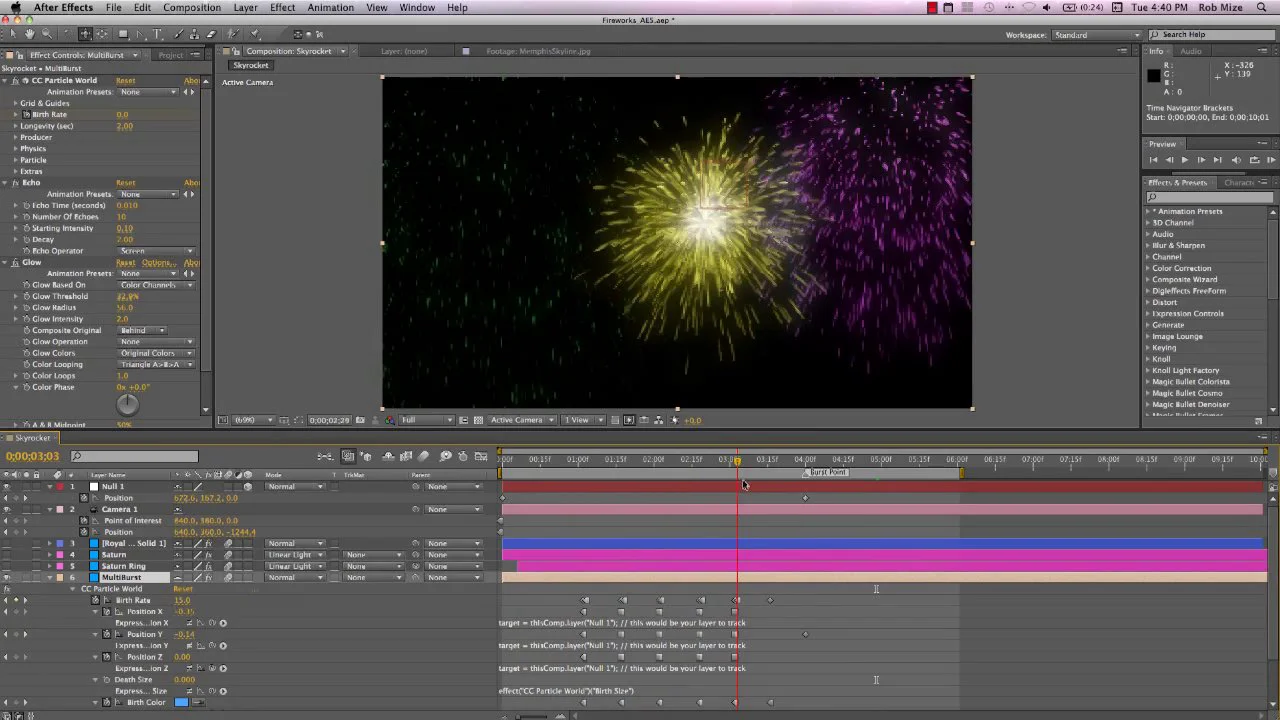Select the Puppet Pin tool
The height and width of the screenshot is (720, 1280).
click(x=254, y=34)
